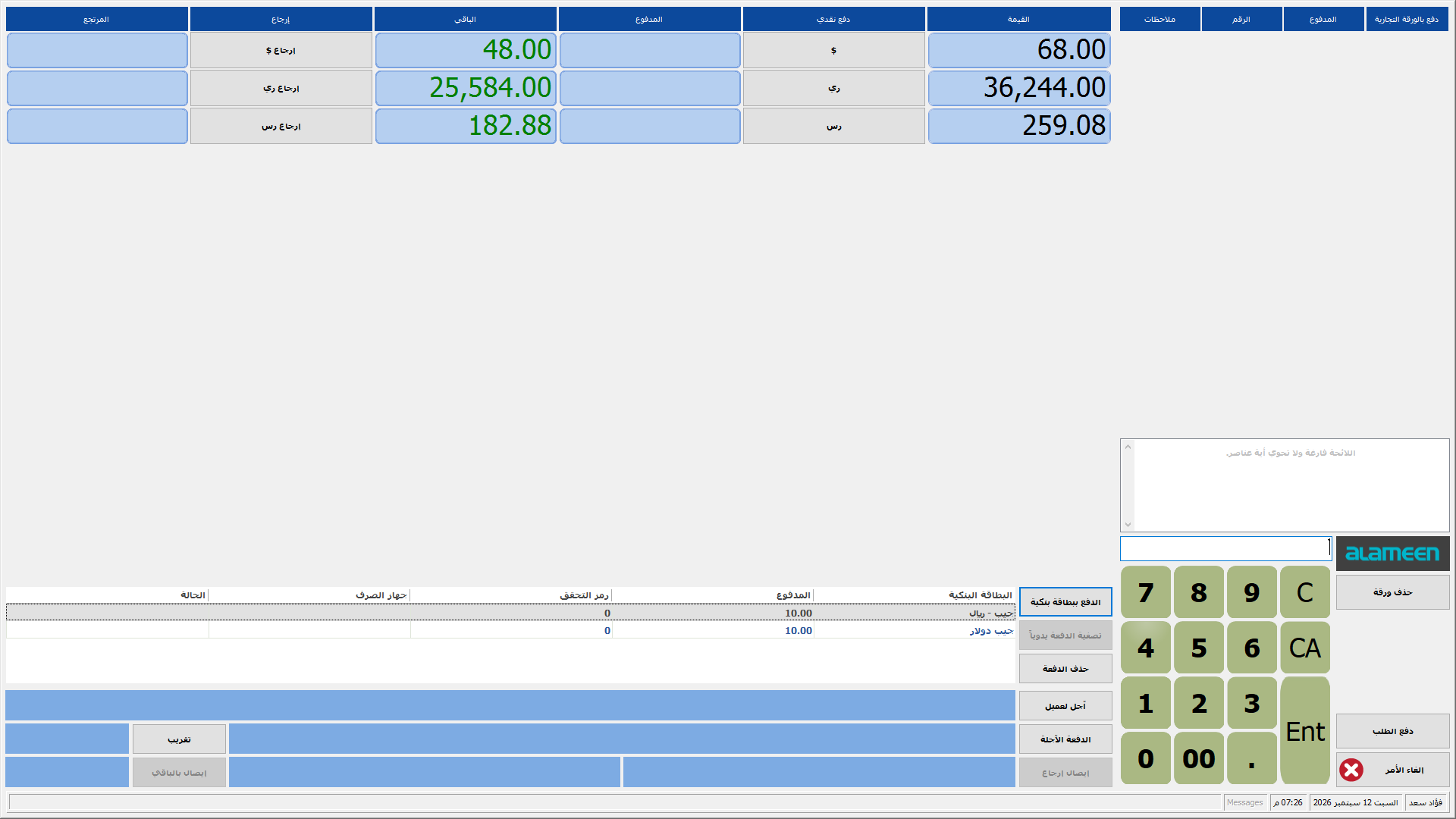The image size is (1456, 819).
Task: Click the Alameen logo
Action: 1392,554
